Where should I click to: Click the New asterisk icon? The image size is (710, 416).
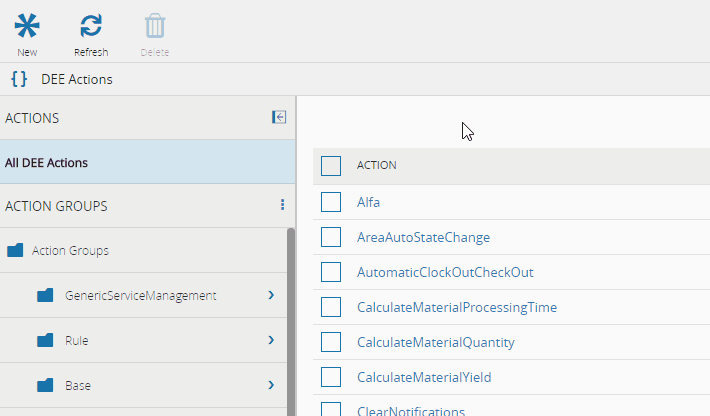click(27, 25)
